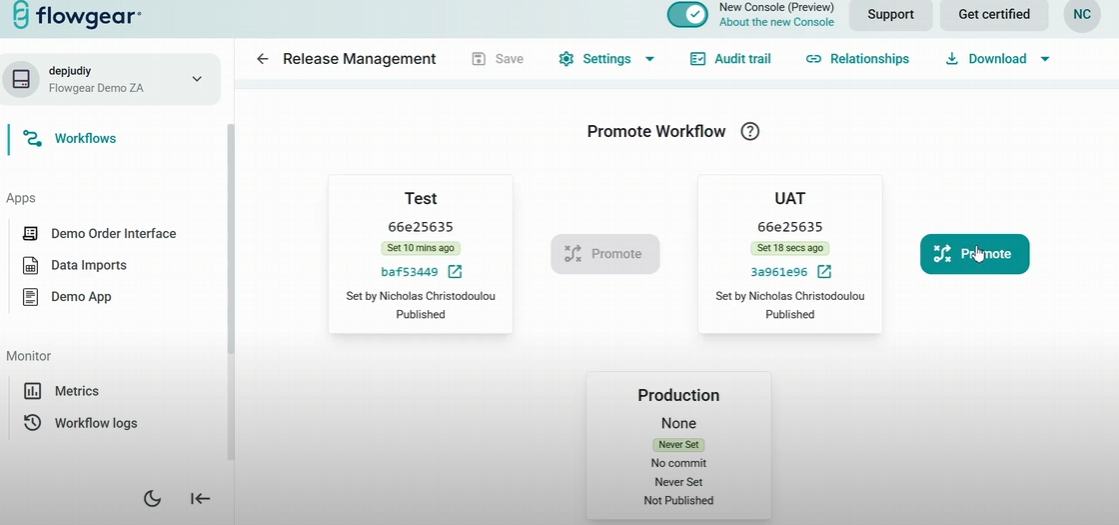1119x525 pixels.
Task: Toggle the New Console preview switch
Action: [687, 15]
